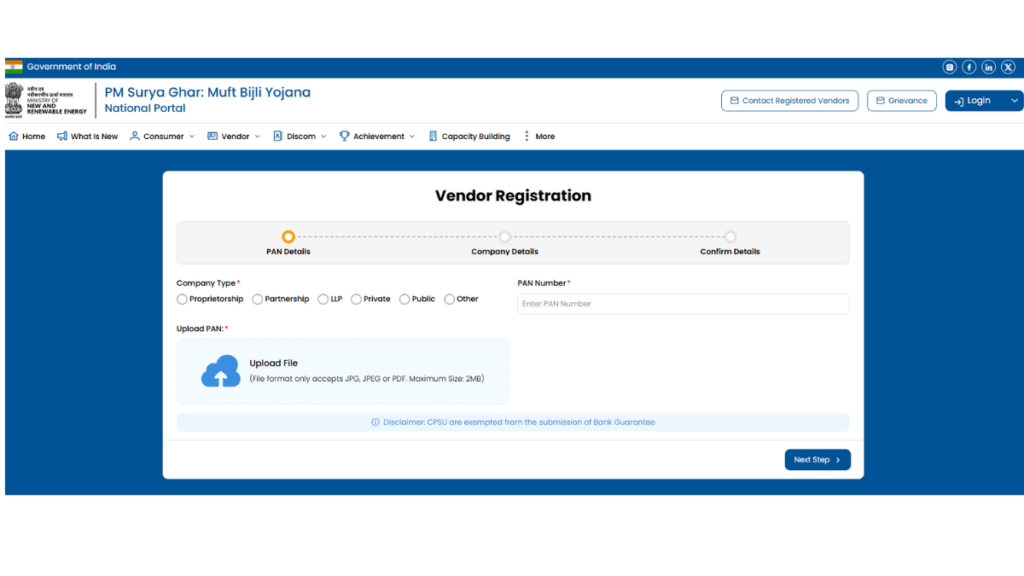Open the What is New menu item
Screen dimensions: 1024x576
tap(88, 136)
